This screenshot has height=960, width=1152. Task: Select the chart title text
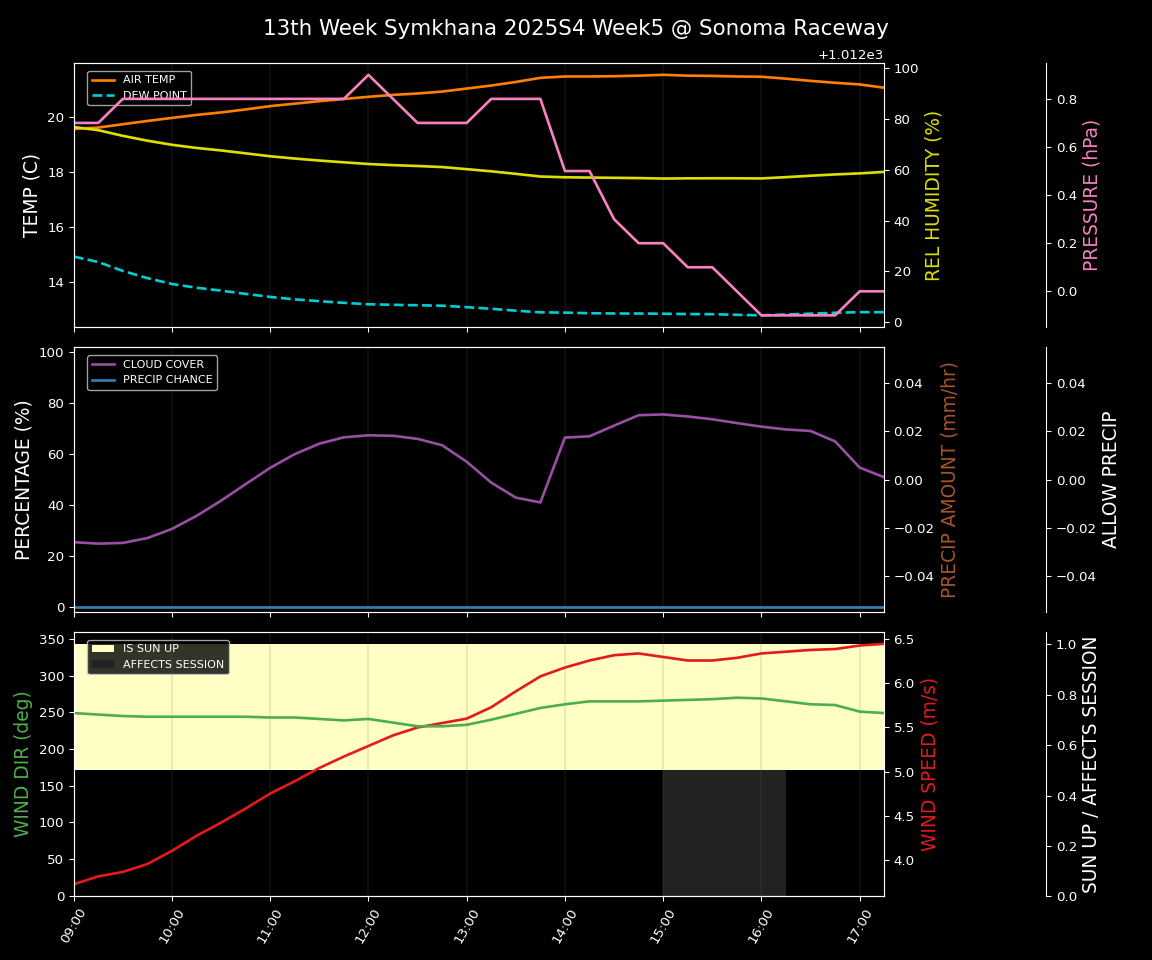coord(576,28)
